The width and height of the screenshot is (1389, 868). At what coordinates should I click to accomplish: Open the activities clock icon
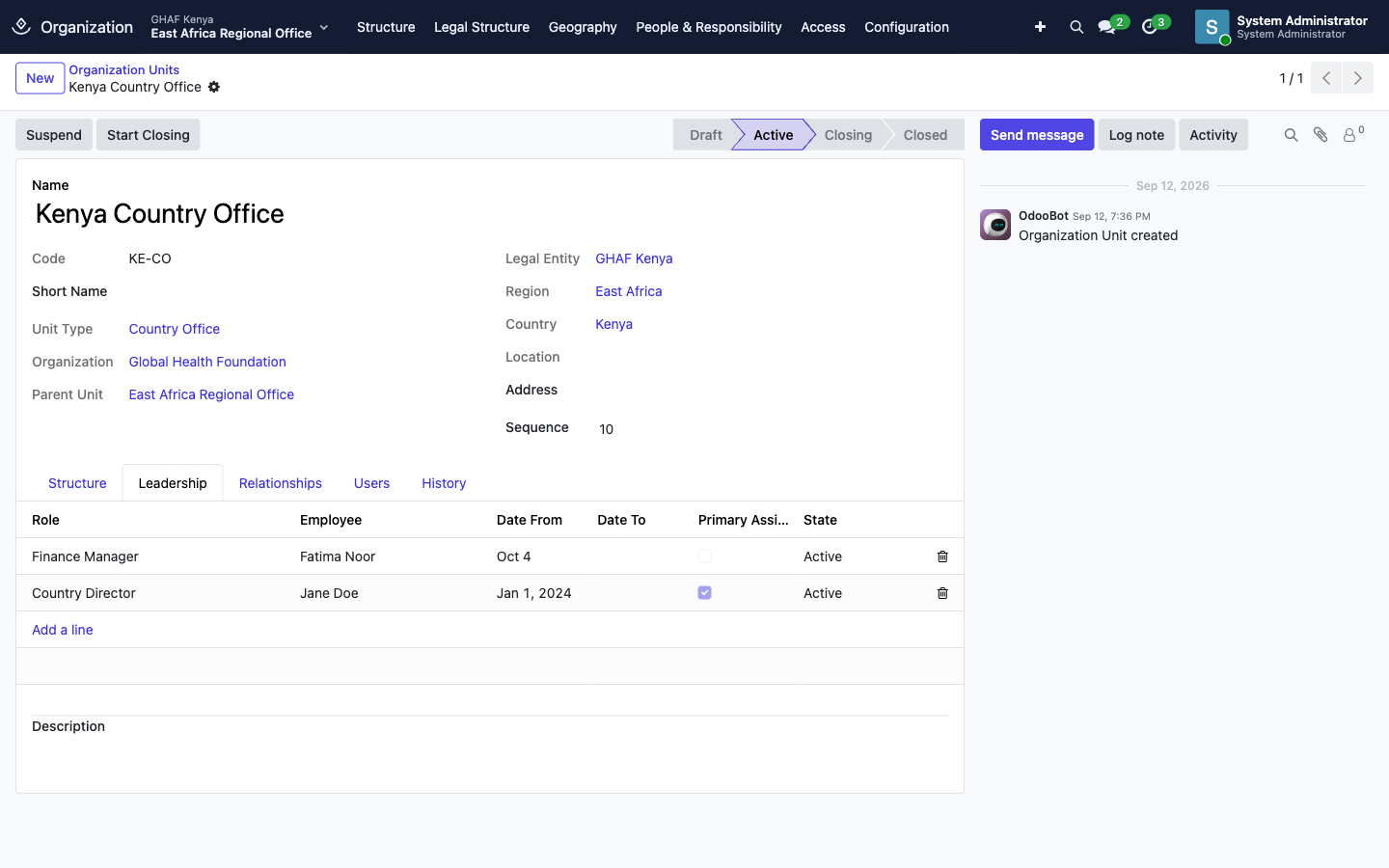point(1149,27)
